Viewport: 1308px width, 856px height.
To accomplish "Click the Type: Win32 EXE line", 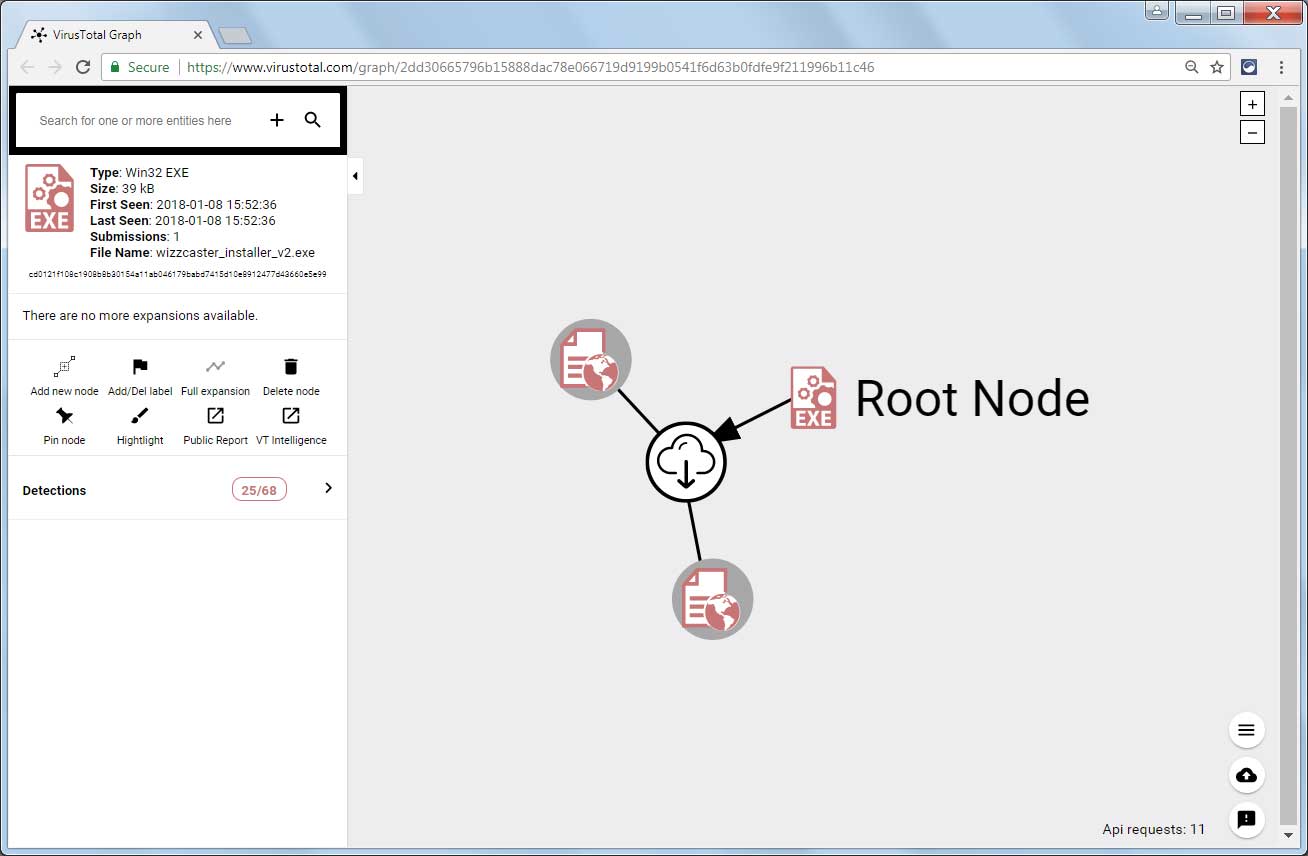I will coord(139,173).
